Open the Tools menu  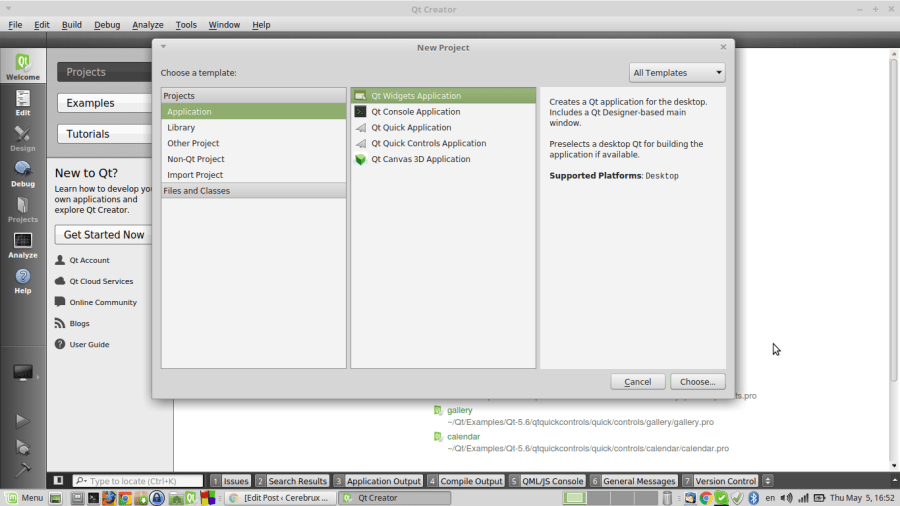click(186, 25)
